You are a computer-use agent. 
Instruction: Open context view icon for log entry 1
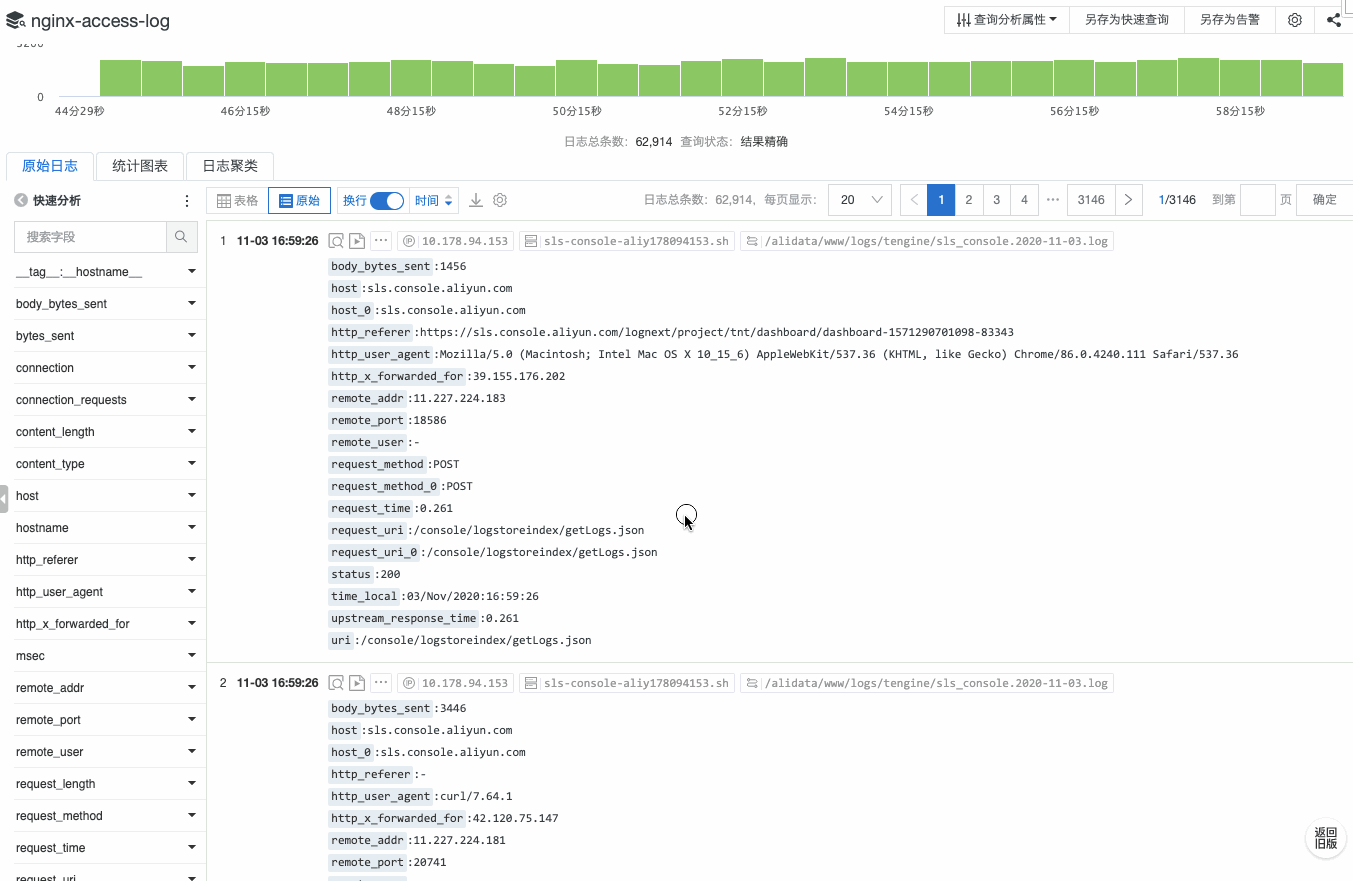[337, 241]
